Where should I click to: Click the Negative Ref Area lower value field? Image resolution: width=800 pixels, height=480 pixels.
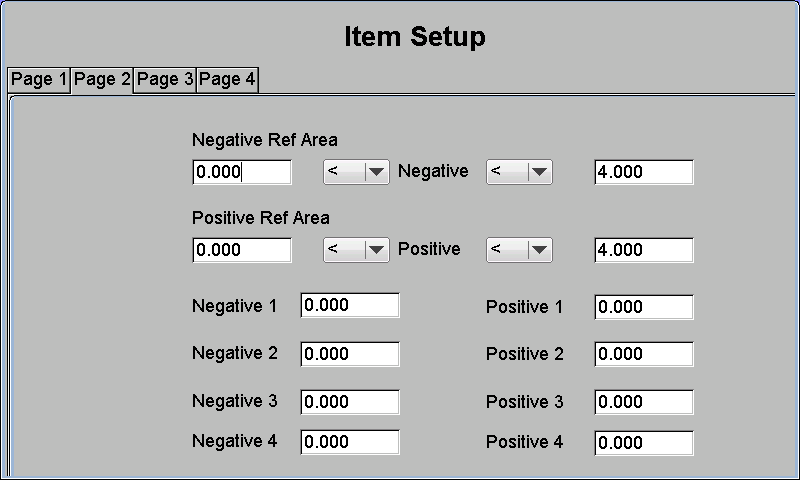pyautogui.click(x=242, y=172)
